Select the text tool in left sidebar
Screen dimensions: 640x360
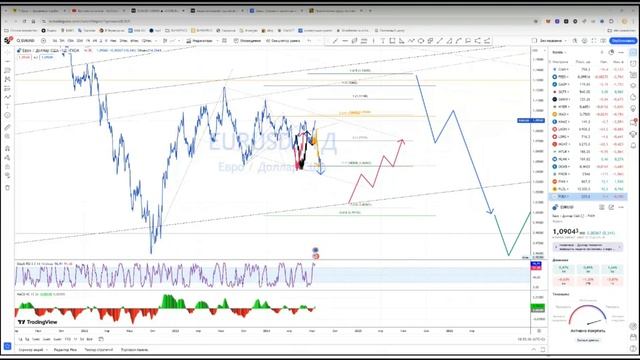[7, 106]
